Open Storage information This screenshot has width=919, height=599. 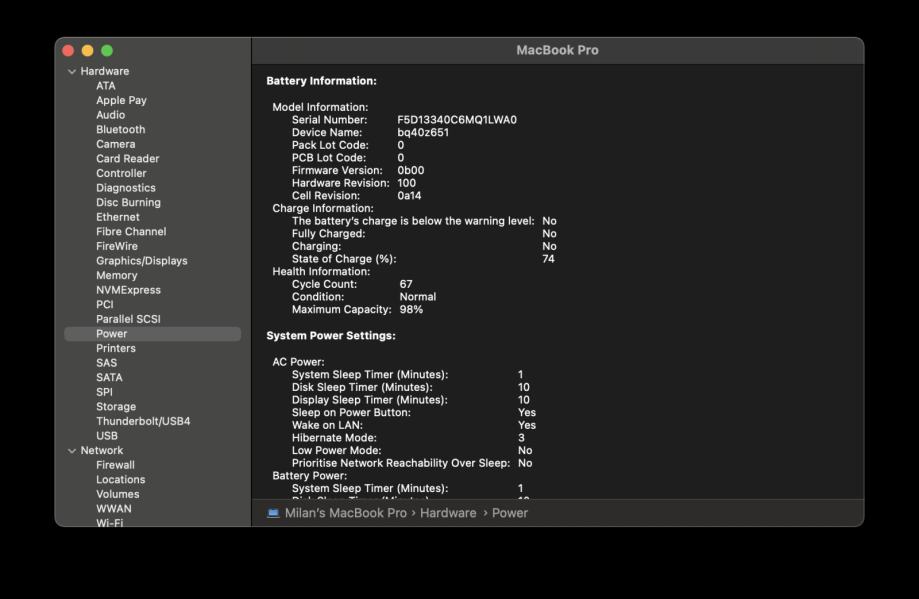(x=115, y=407)
